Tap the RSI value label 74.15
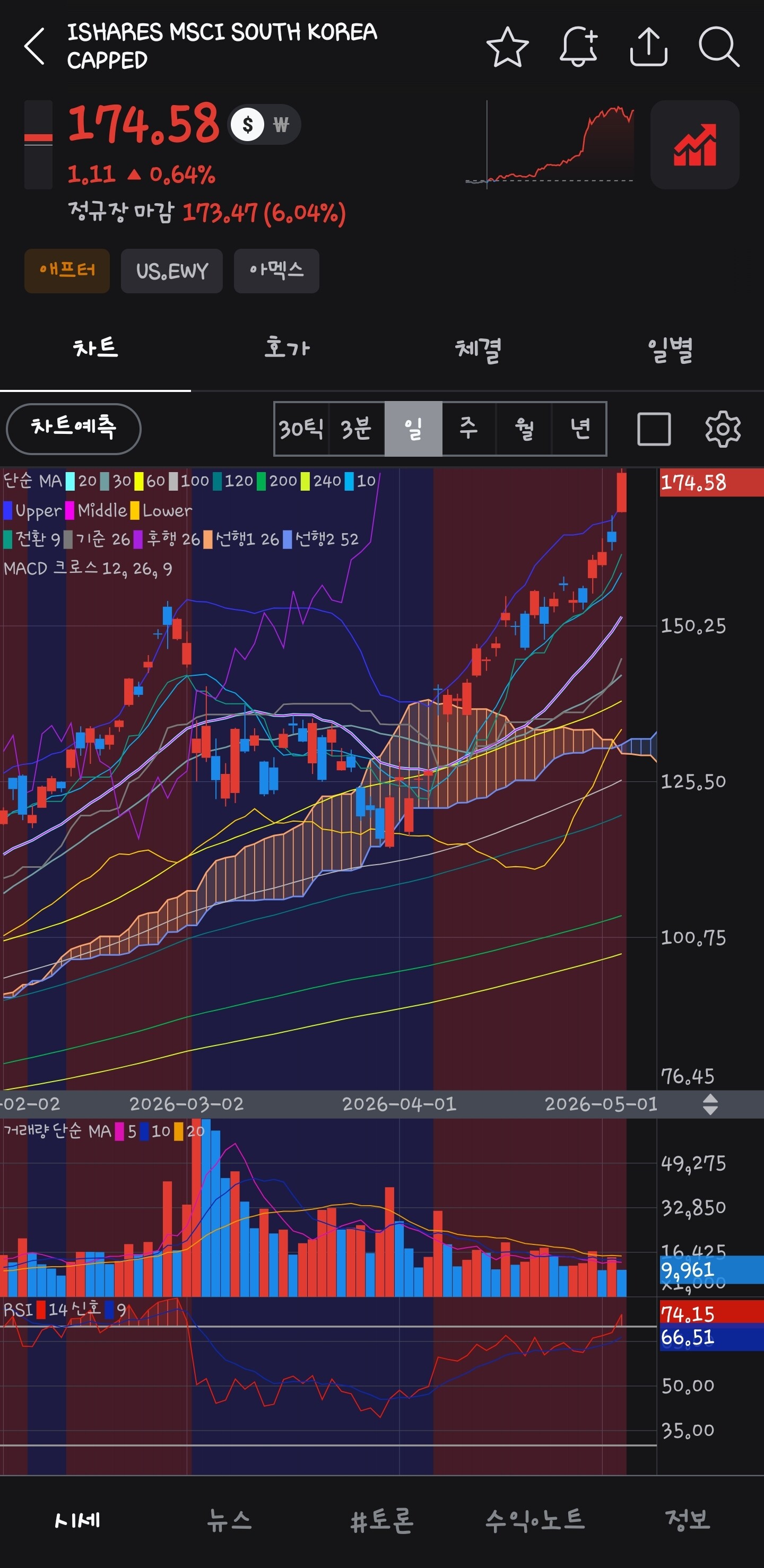 click(711, 1314)
